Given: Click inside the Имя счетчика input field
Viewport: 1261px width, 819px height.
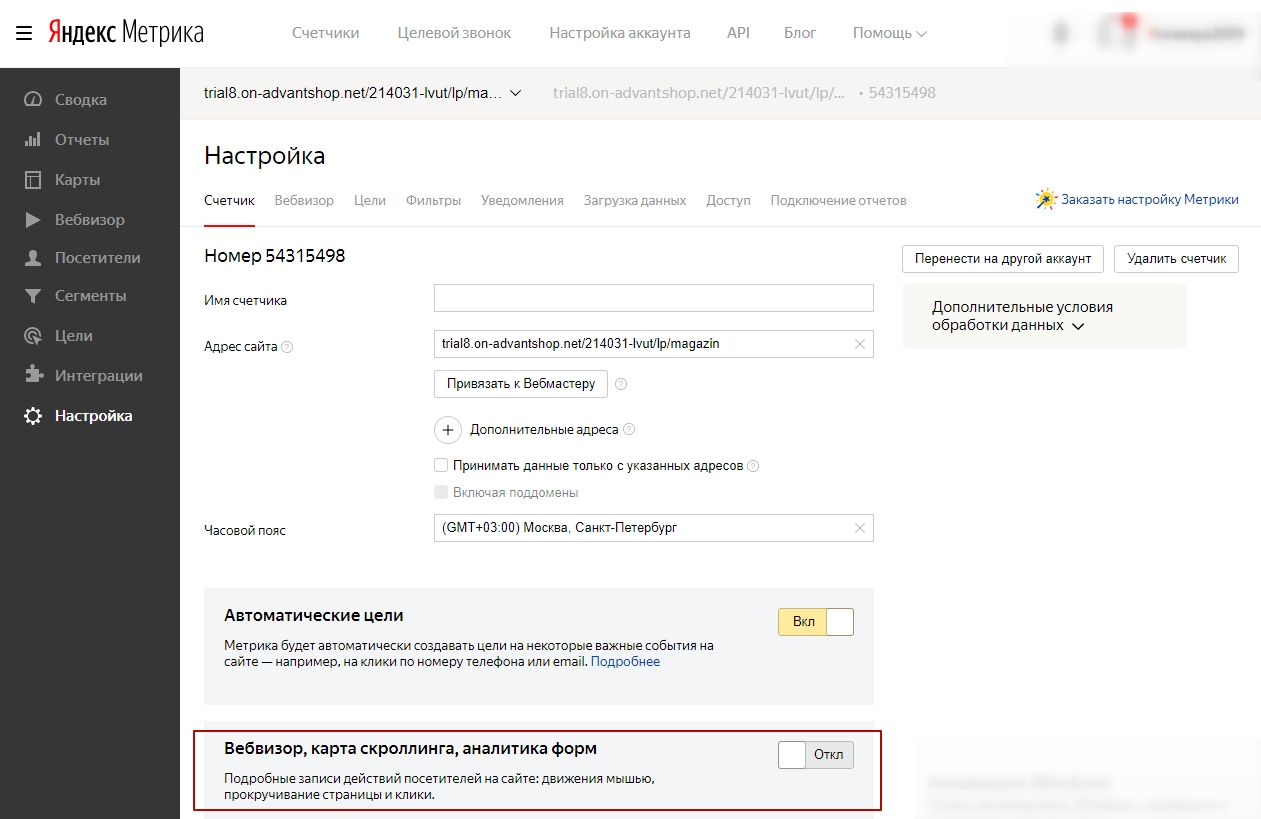Looking at the screenshot, I should tap(653, 297).
